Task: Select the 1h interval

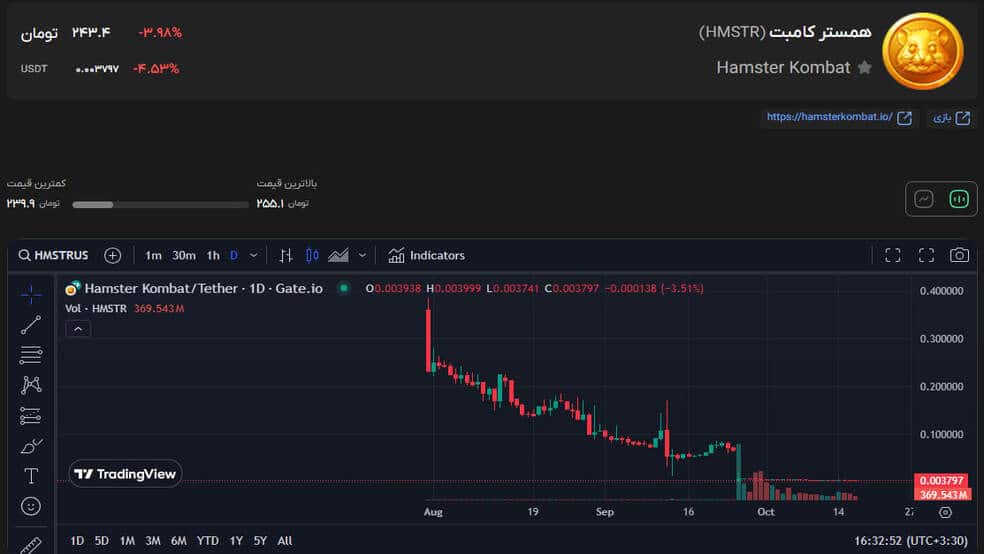Action: pyautogui.click(x=213, y=255)
